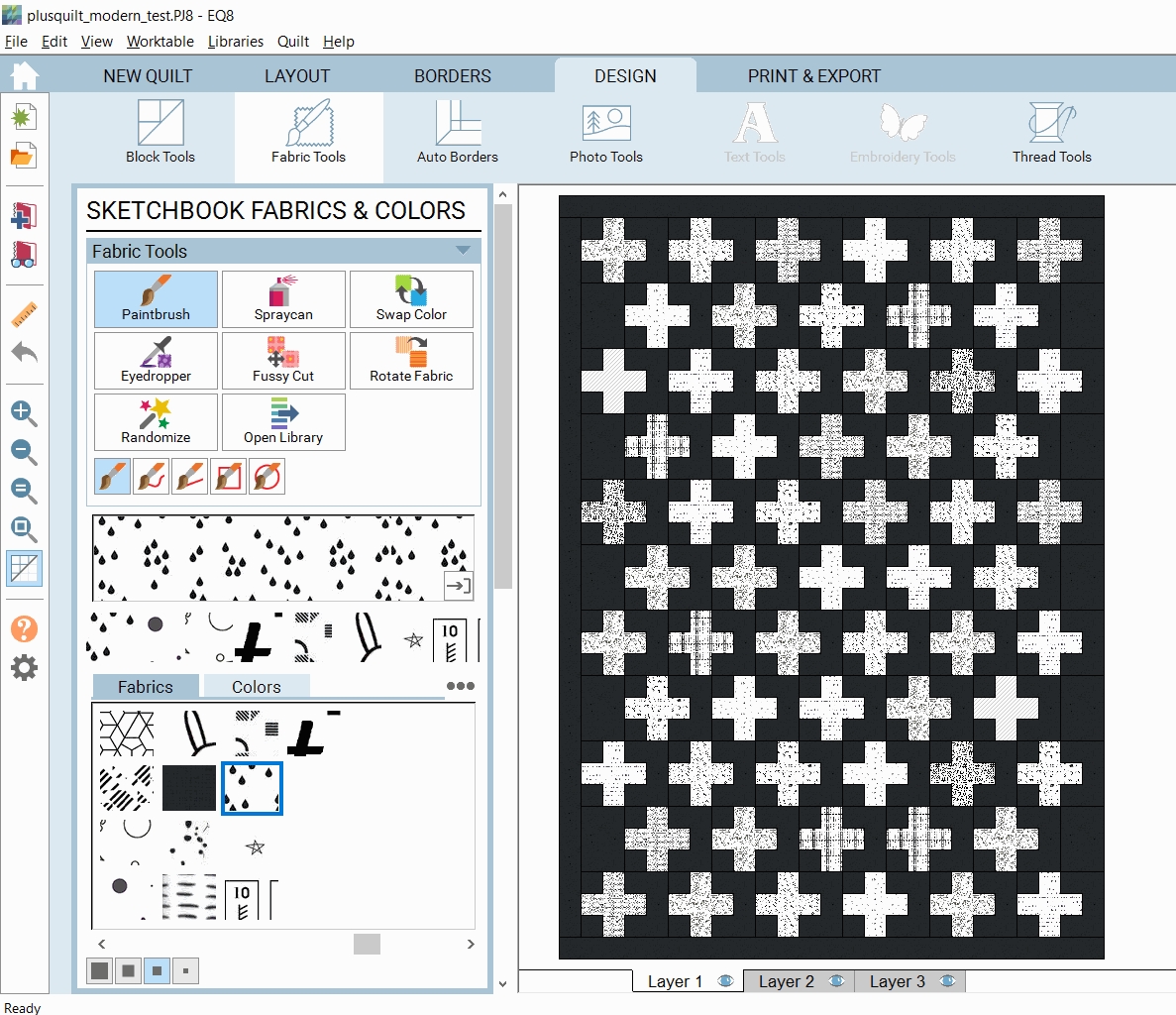
Task: Open the LAYOUT tab
Action: pos(297,75)
